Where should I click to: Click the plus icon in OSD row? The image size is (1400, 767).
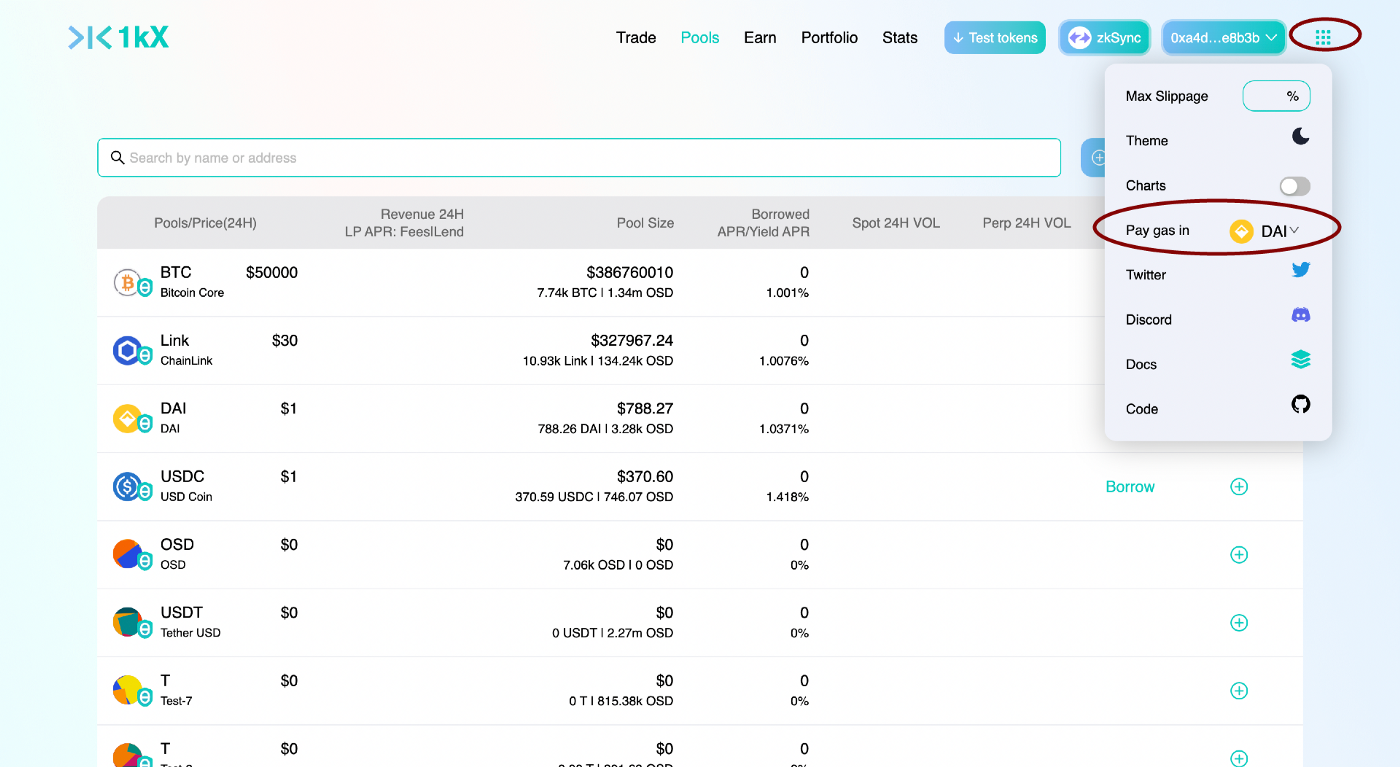click(x=1239, y=555)
